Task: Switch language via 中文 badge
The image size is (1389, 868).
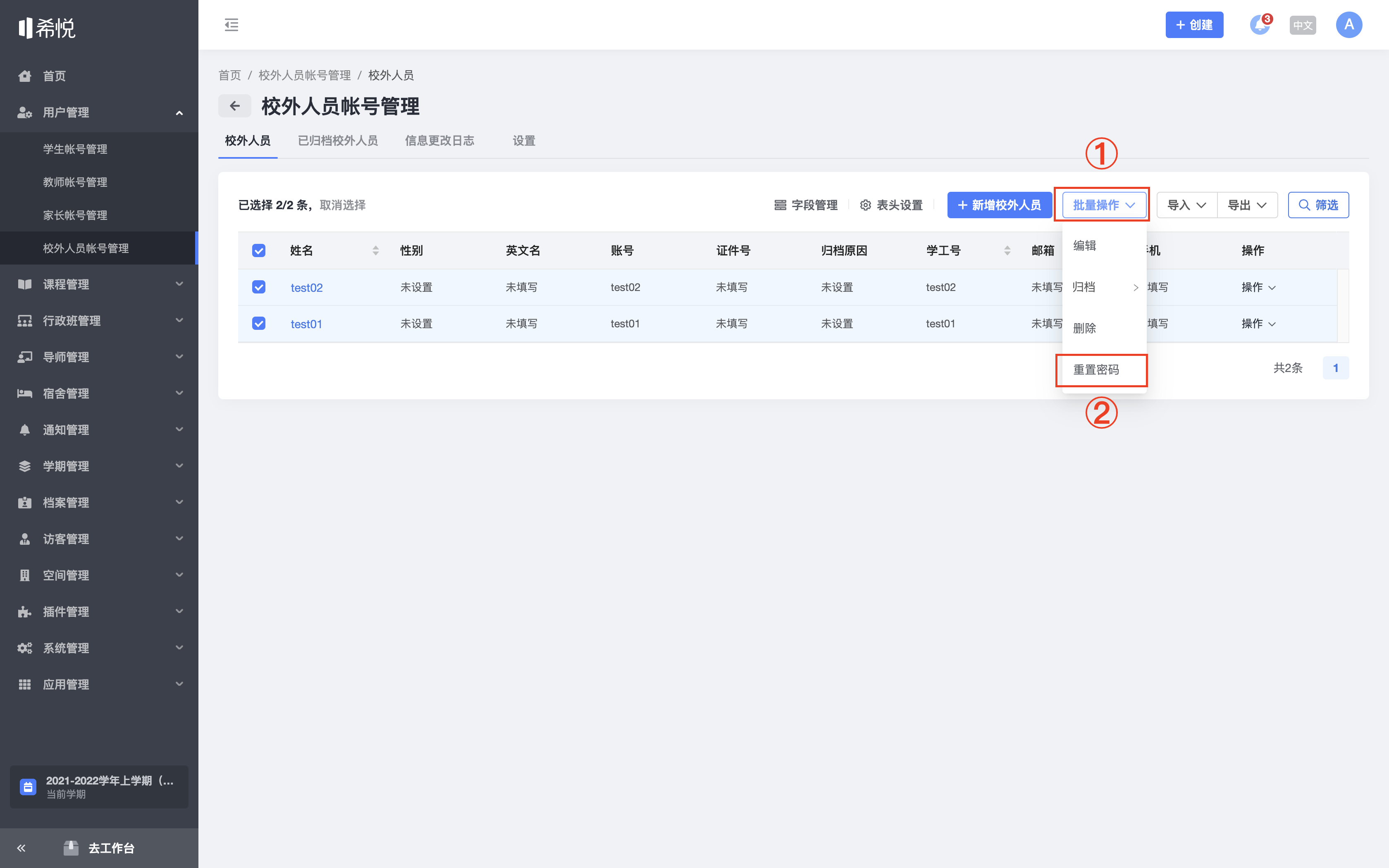Action: [1302, 25]
